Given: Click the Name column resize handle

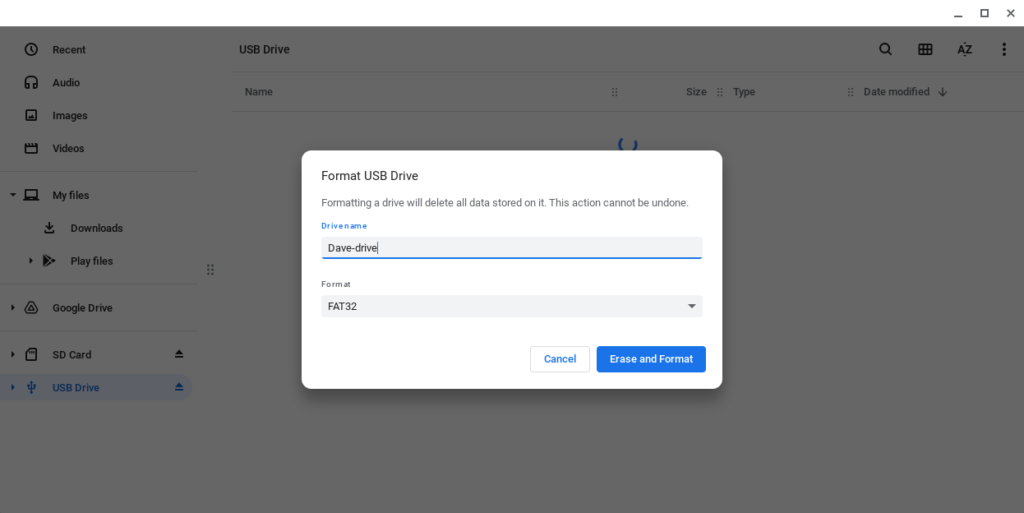Looking at the screenshot, I should [615, 92].
